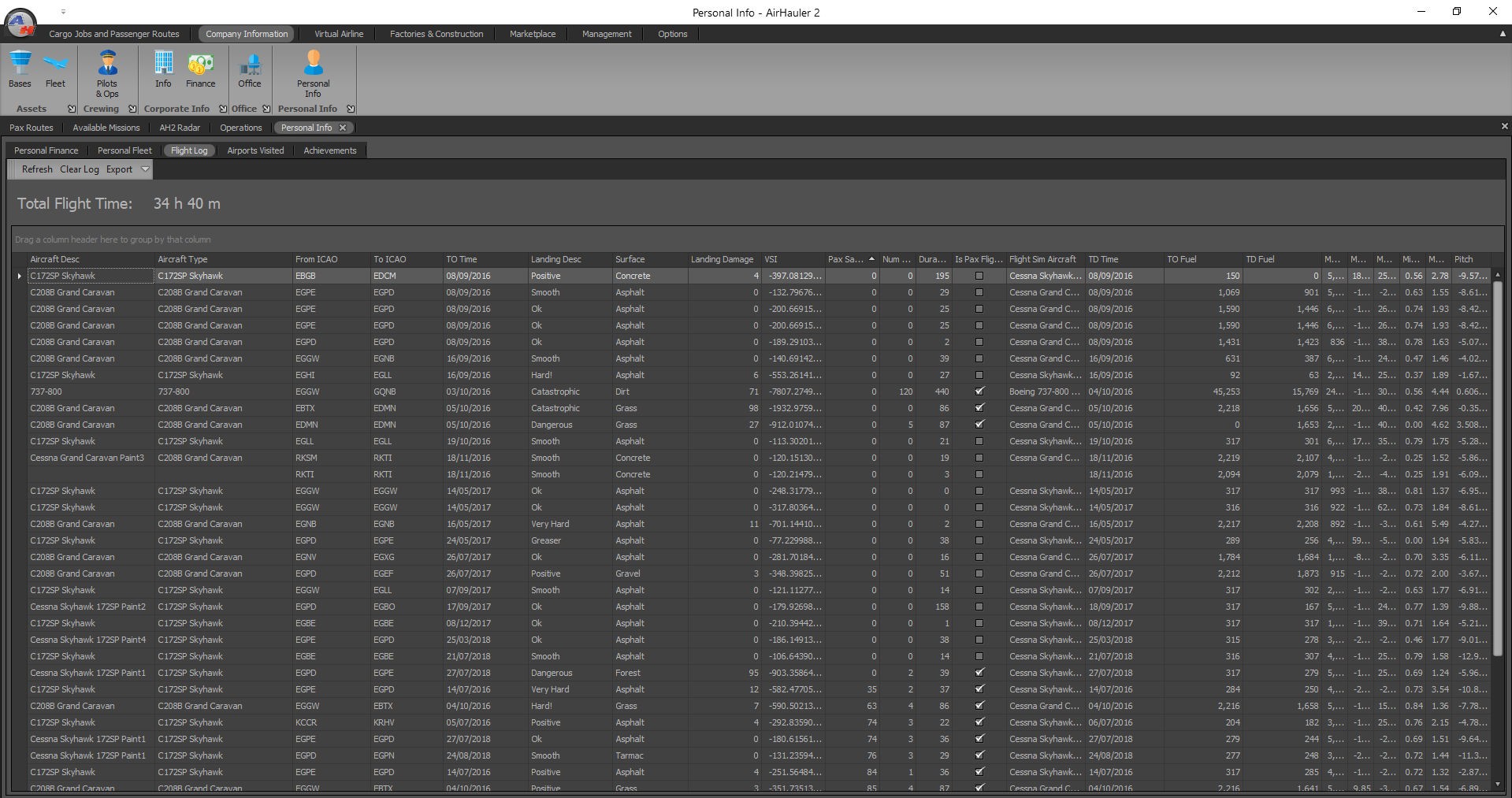1512x798 pixels.
Task: Open the Fleet overview
Action: 55,71
